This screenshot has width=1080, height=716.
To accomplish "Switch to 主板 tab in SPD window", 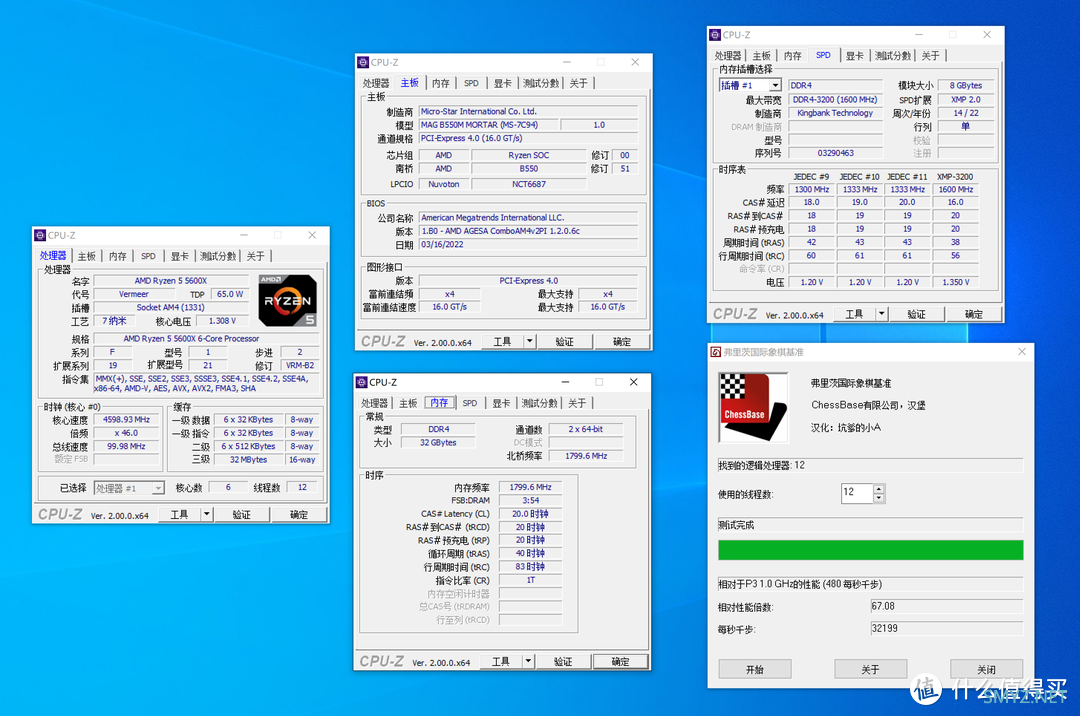I will pos(762,56).
